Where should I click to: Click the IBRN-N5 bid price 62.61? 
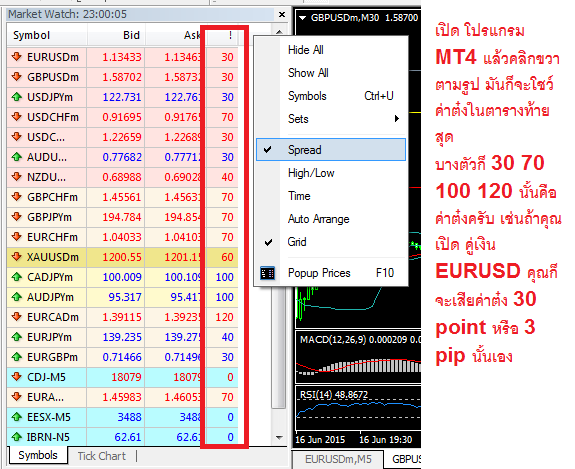coord(128,437)
